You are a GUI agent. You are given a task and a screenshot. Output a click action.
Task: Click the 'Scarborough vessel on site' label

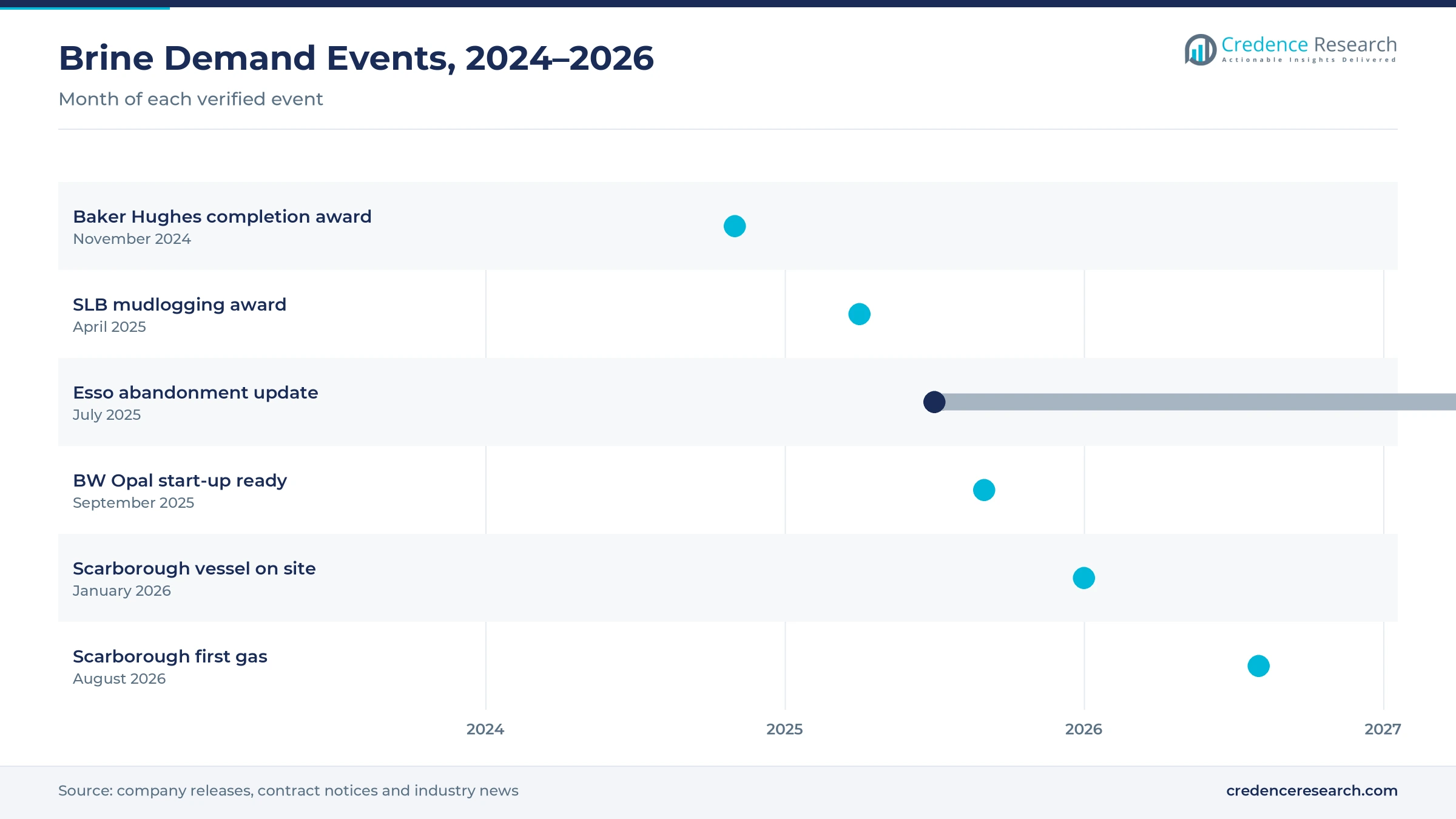194,568
